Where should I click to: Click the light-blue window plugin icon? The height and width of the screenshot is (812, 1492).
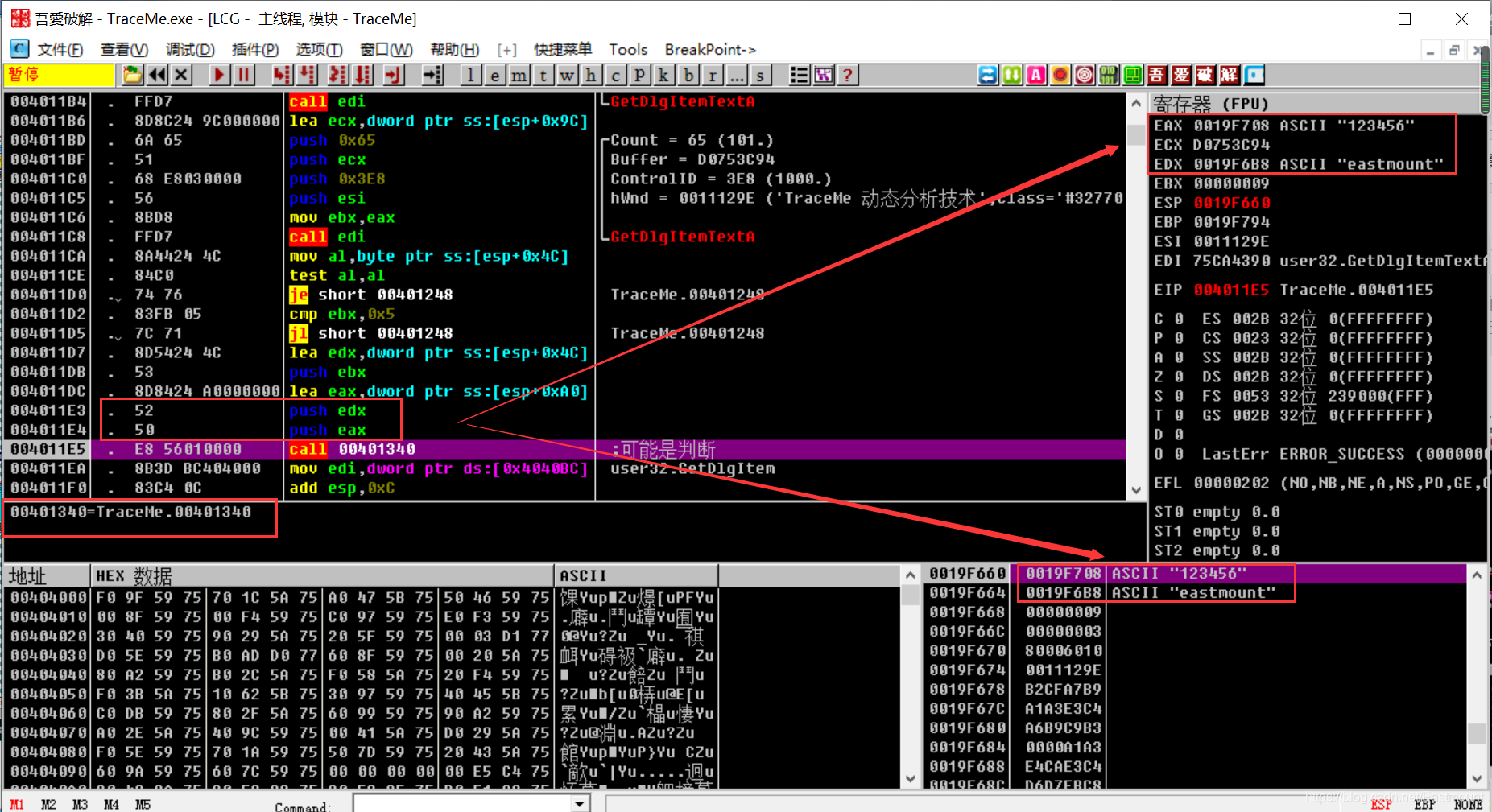pos(1254,75)
